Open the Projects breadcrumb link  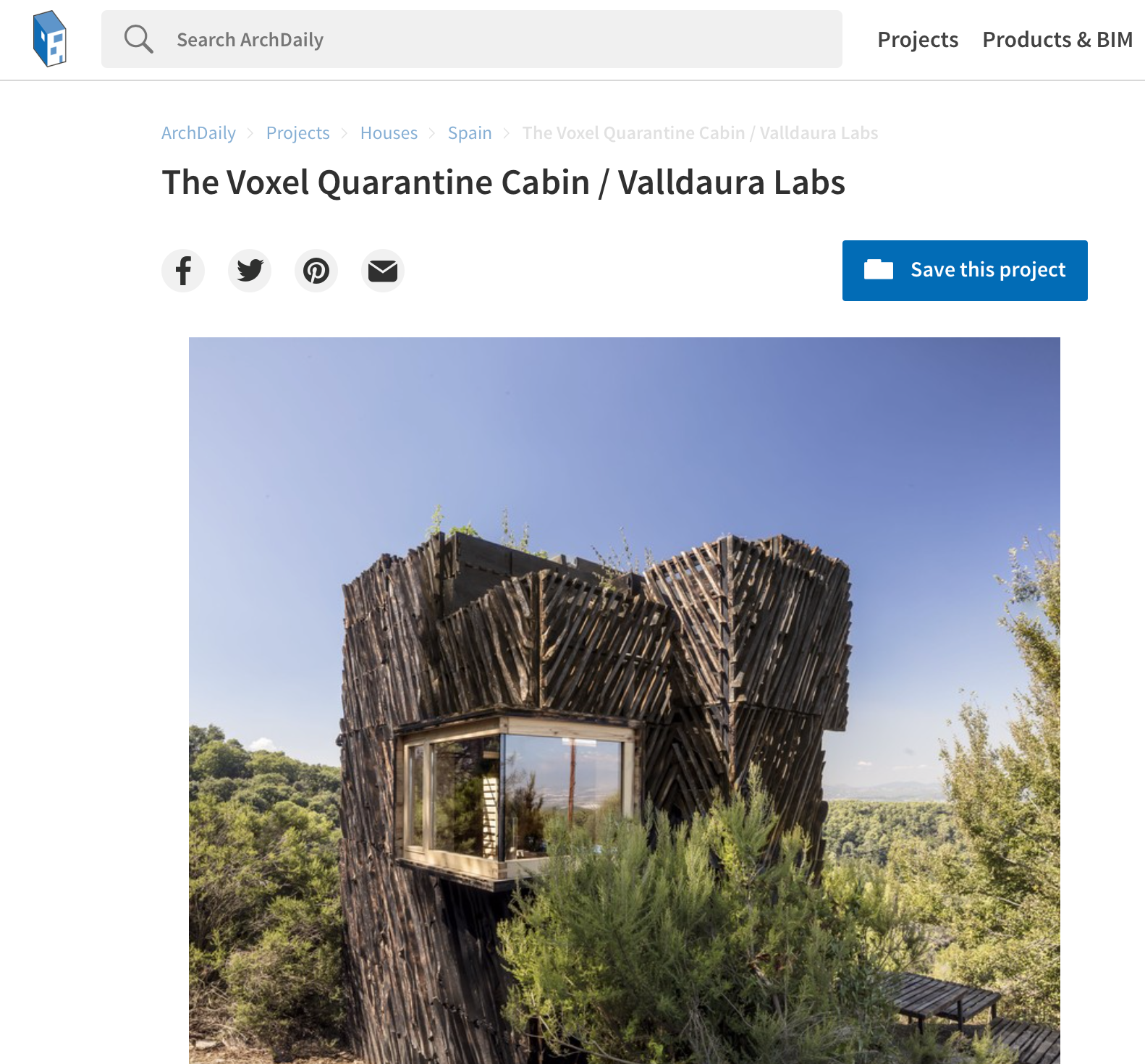297,133
